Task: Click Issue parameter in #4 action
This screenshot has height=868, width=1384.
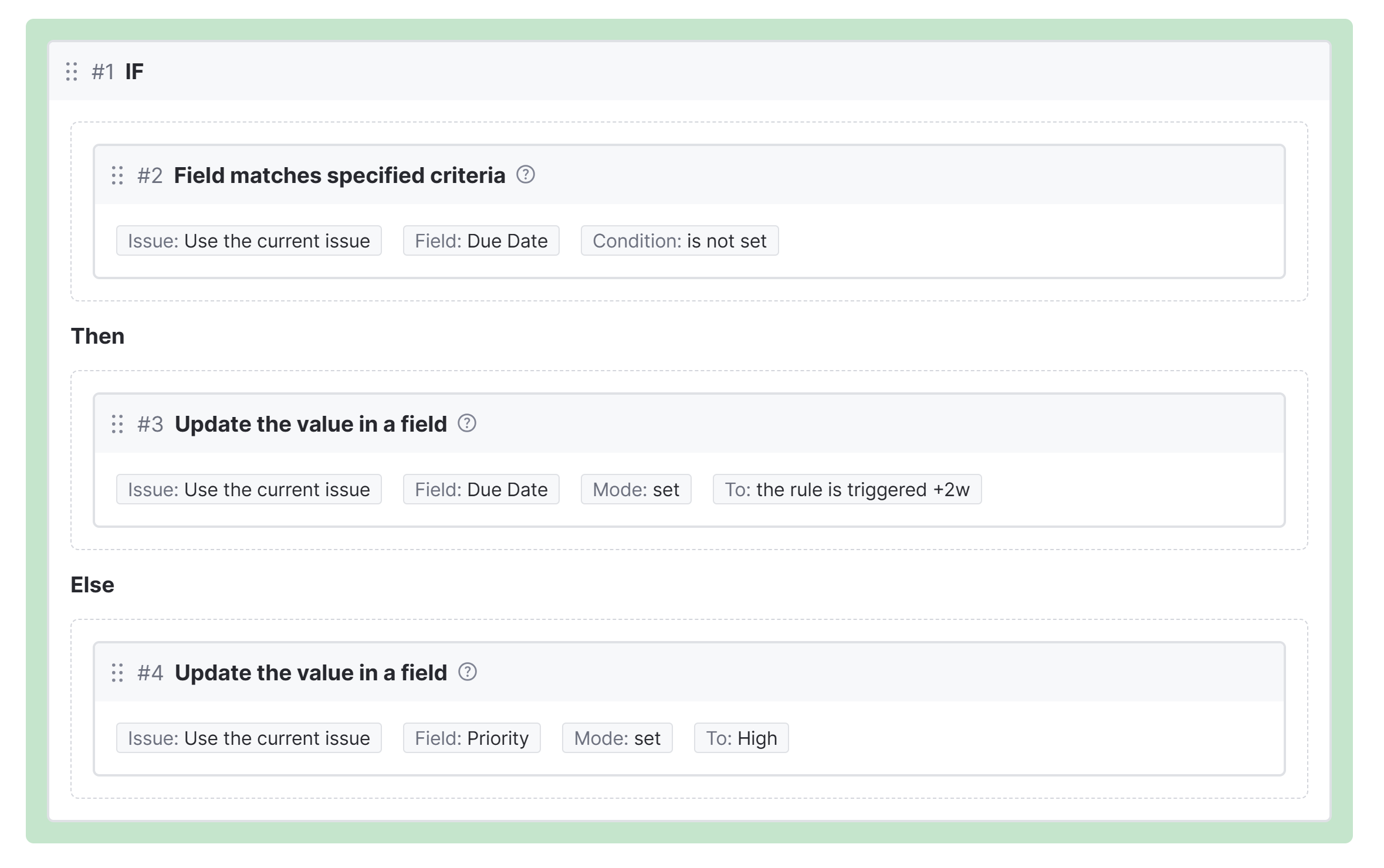Action: (x=249, y=738)
